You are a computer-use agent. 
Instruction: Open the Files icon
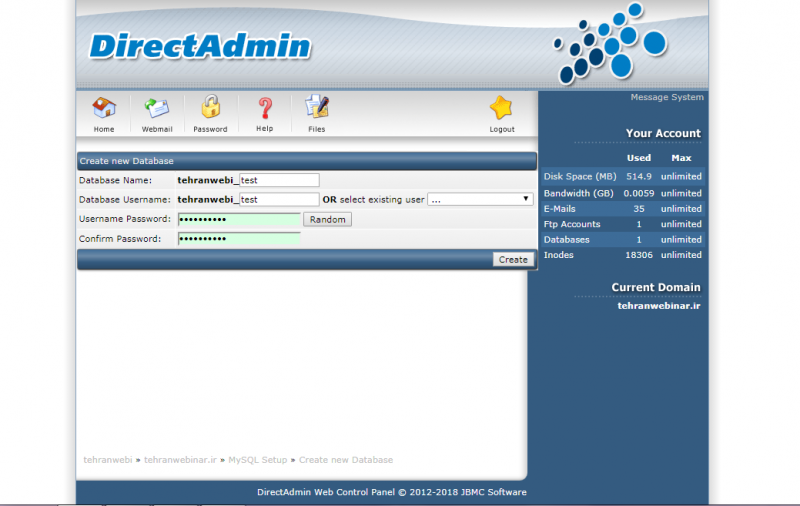pos(317,108)
